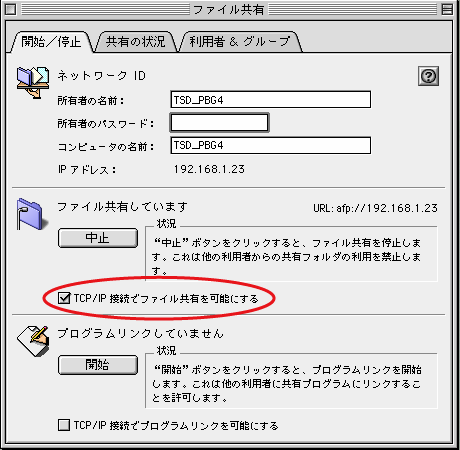The width and height of the screenshot is (460, 450).
Task: Click the コンピュータの名前 text field
Action: 270,145
